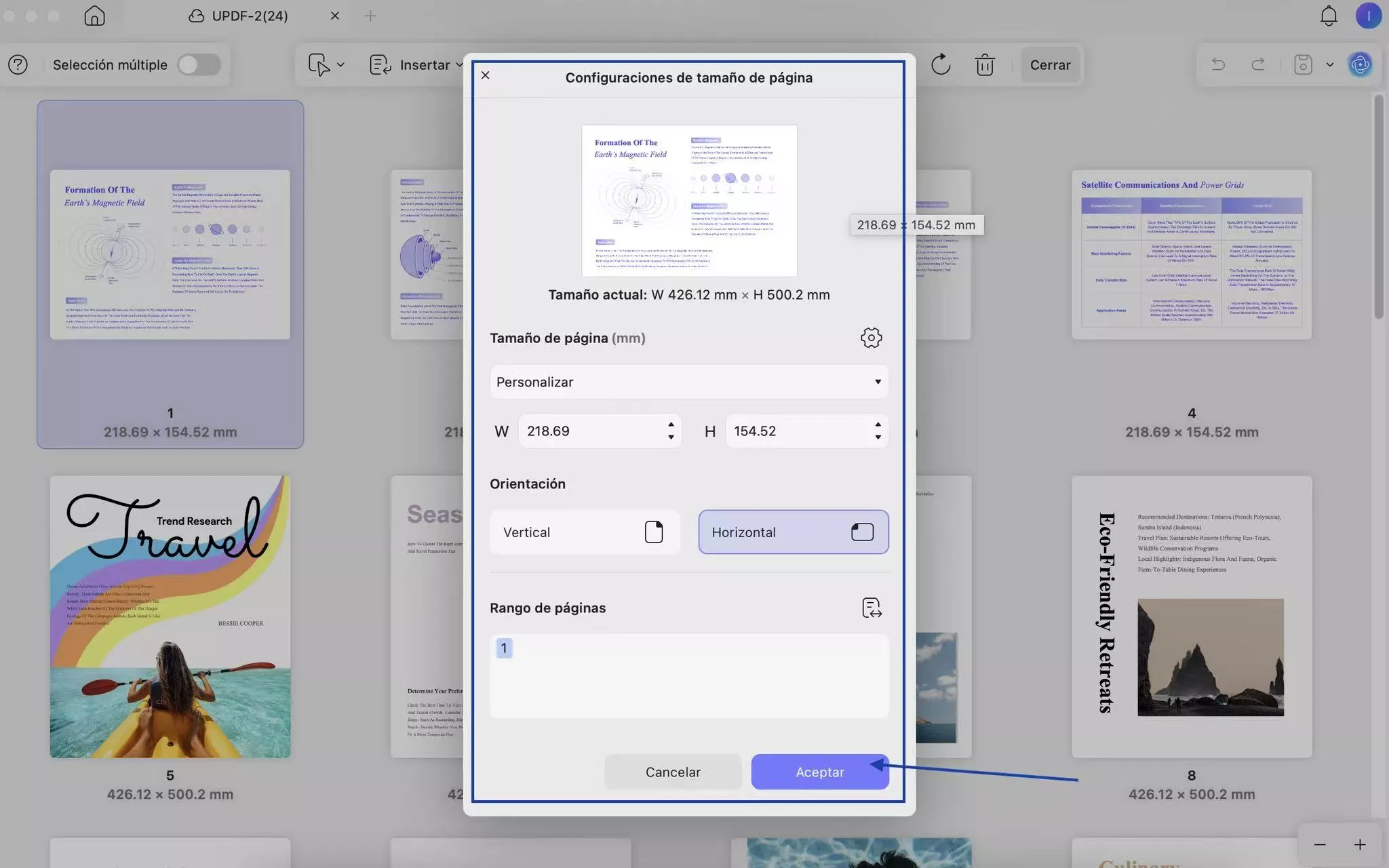Select Vertical orientation option
Image resolution: width=1389 pixels, height=868 pixels.
[x=584, y=532]
